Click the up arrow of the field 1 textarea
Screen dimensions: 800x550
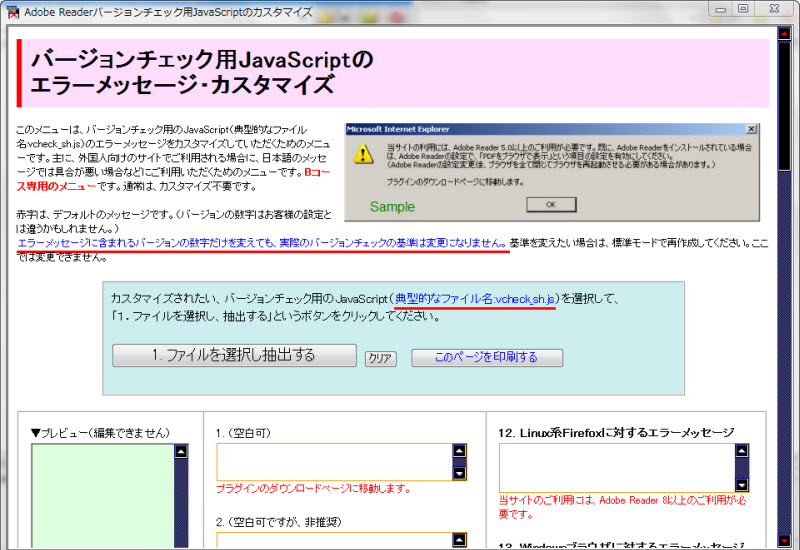(x=459, y=451)
